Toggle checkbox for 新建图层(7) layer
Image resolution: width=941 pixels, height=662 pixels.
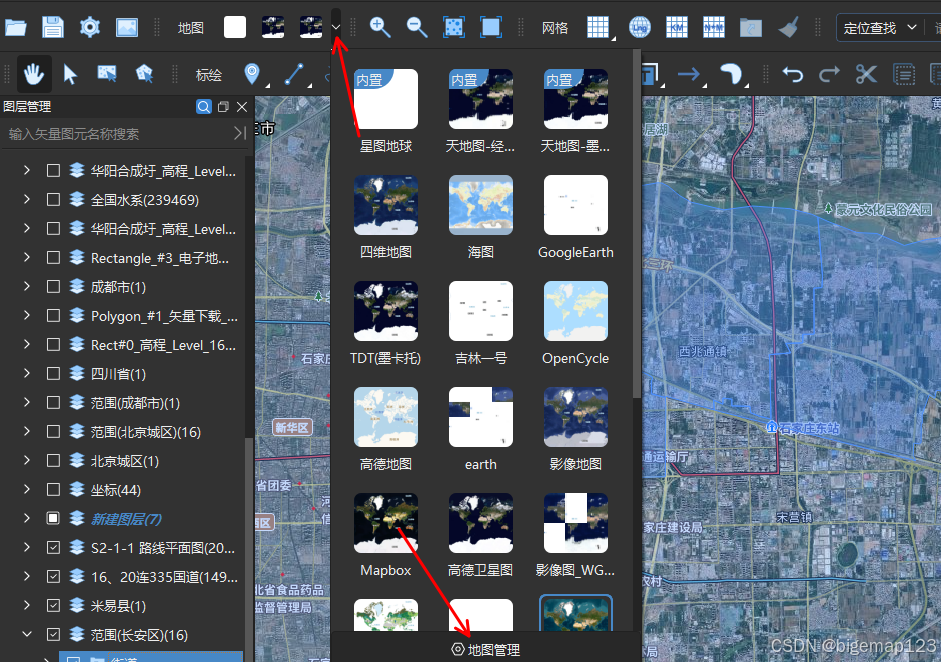pos(53,519)
